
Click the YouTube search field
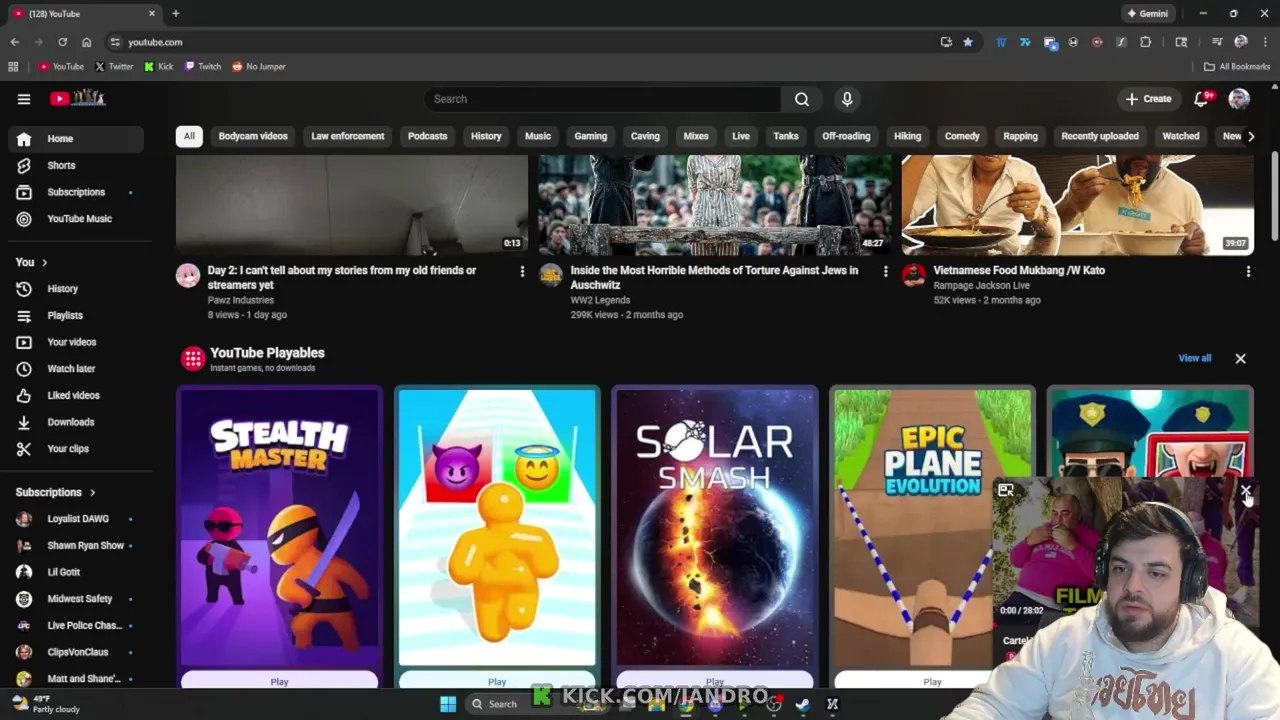pyautogui.click(x=603, y=99)
